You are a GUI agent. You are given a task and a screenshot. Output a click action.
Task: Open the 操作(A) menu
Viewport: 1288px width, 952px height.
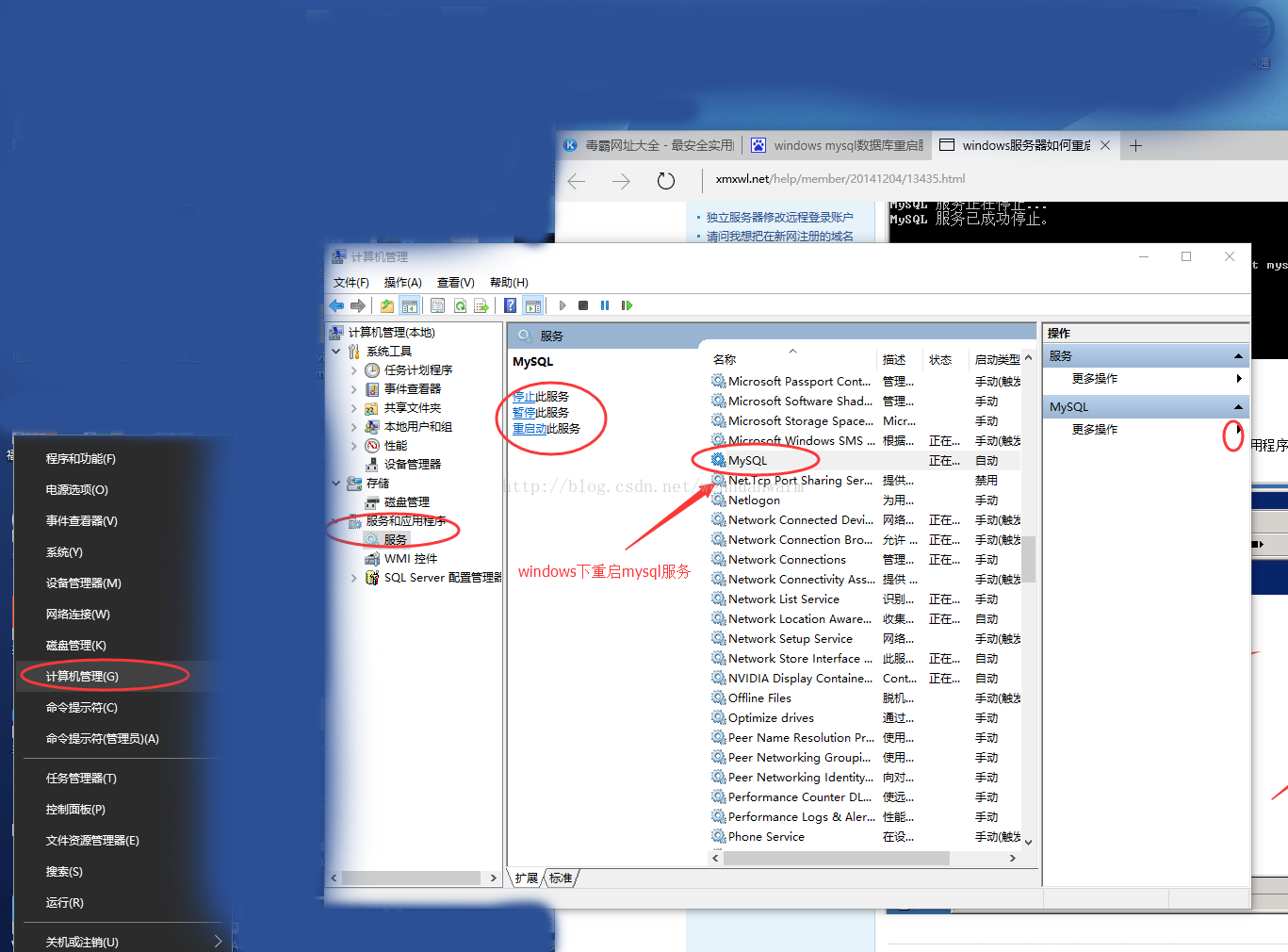[403, 283]
